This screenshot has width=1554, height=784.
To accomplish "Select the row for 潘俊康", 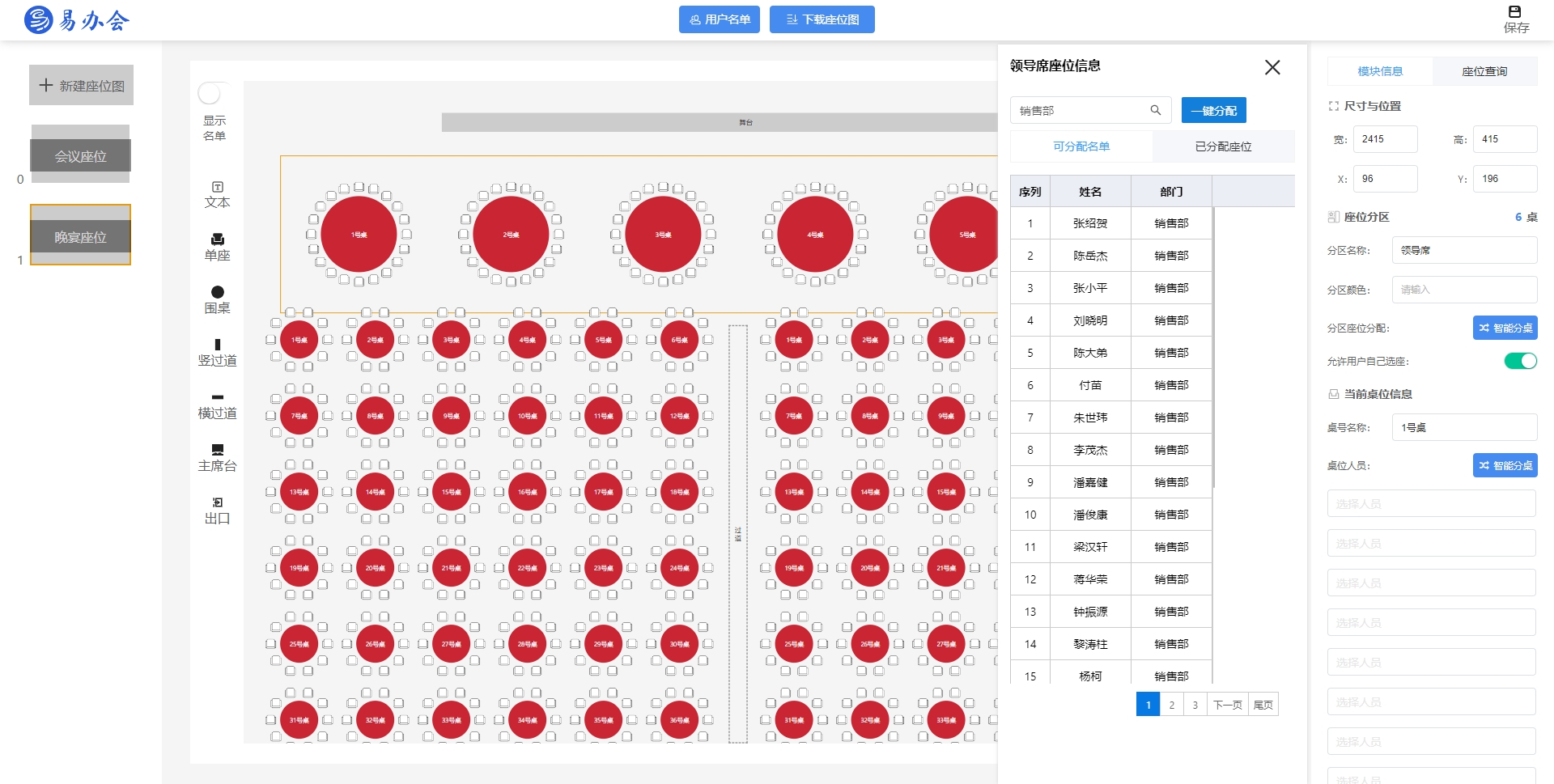I will click(1111, 515).
